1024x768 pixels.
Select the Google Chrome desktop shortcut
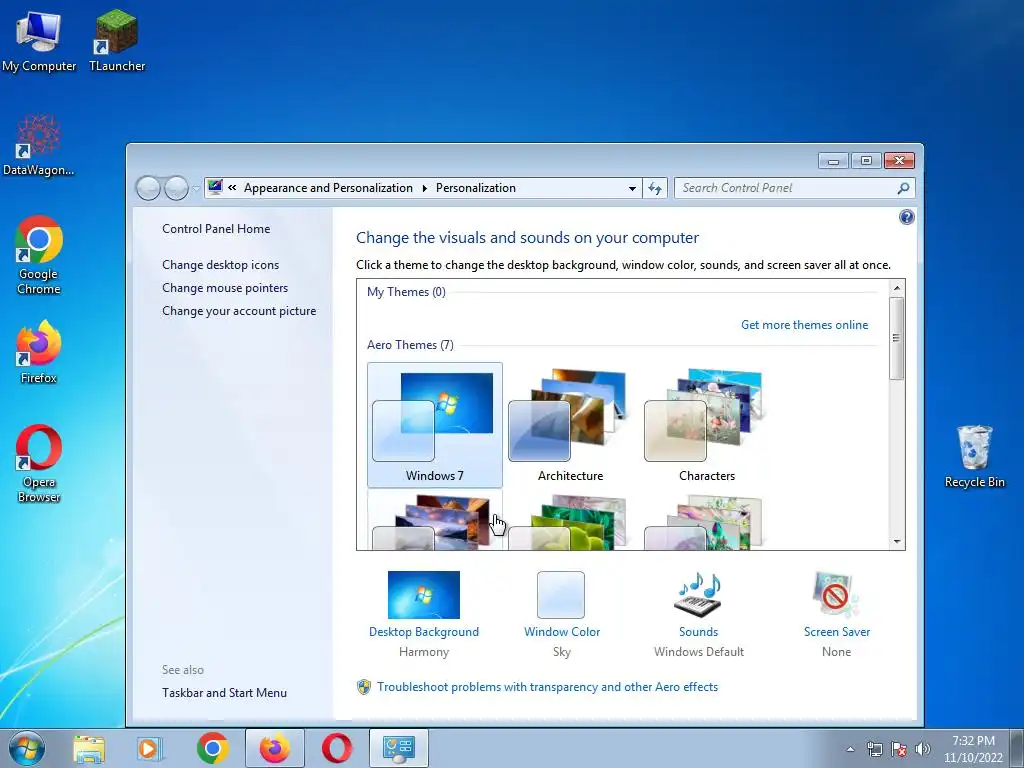point(39,255)
